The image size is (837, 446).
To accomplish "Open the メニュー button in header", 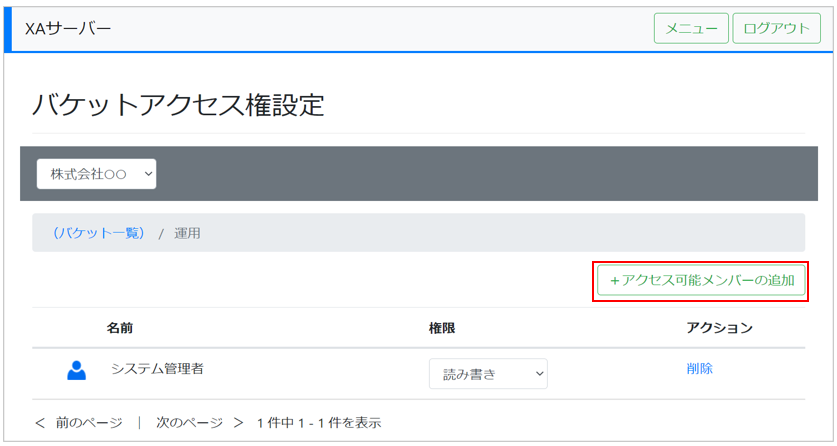I will 691,29.
